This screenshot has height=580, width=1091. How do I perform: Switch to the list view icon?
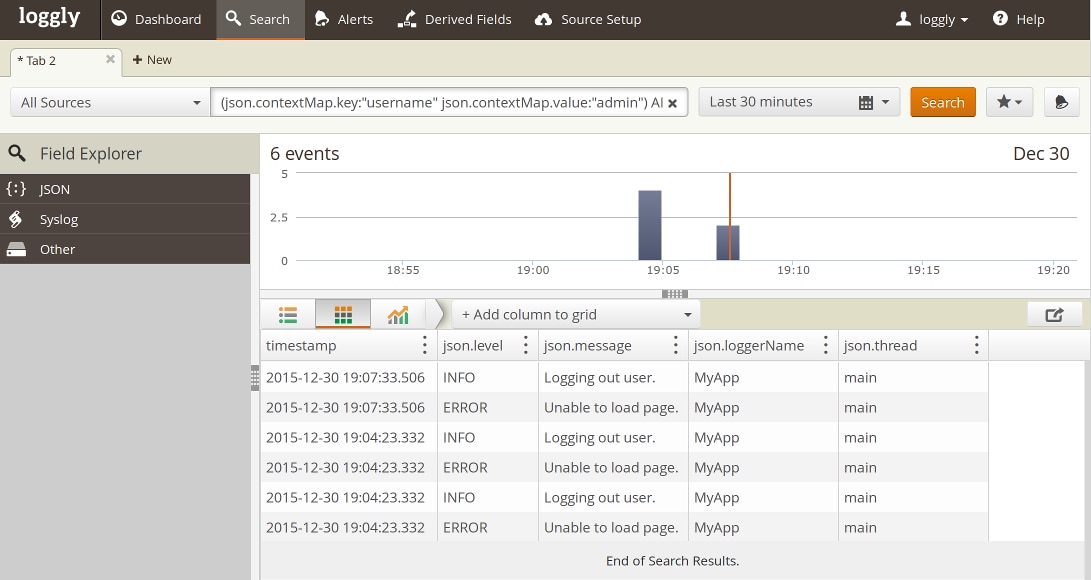point(288,315)
